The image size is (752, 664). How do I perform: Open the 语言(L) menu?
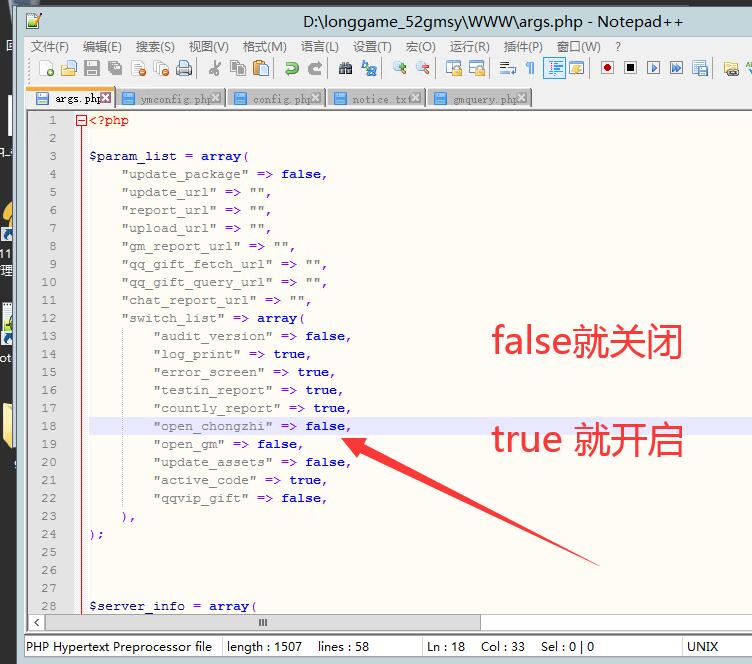click(319, 47)
